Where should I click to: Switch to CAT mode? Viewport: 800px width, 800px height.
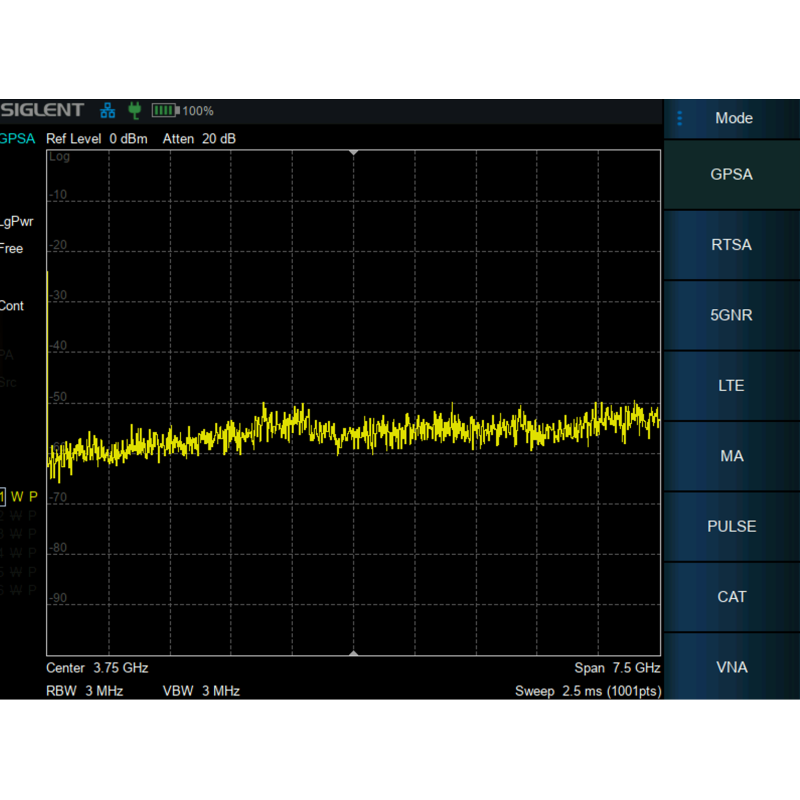731,597
